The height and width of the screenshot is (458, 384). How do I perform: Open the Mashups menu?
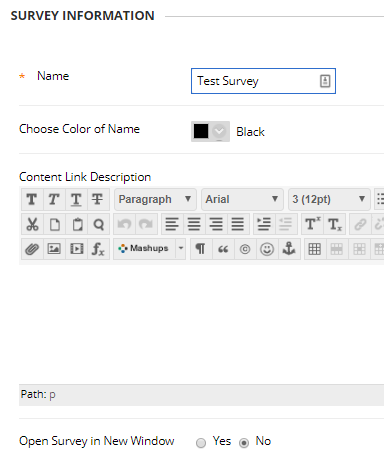click(144, 249)
